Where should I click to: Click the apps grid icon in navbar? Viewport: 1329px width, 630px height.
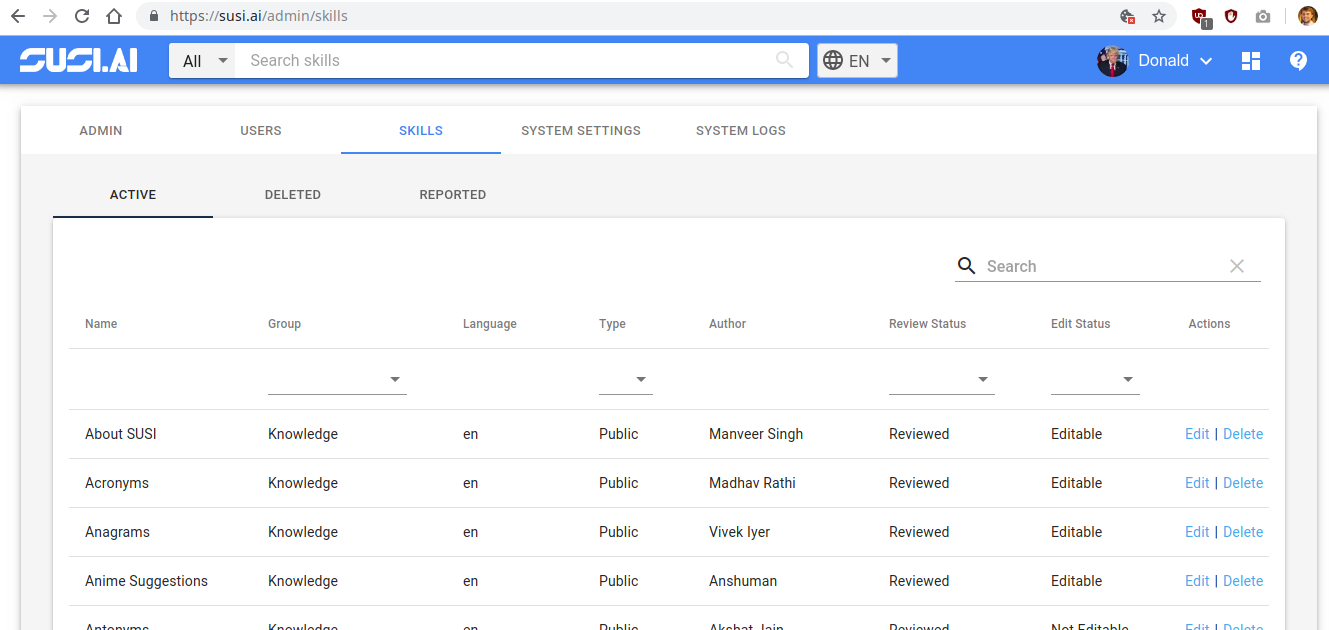tap(1251, 60)
